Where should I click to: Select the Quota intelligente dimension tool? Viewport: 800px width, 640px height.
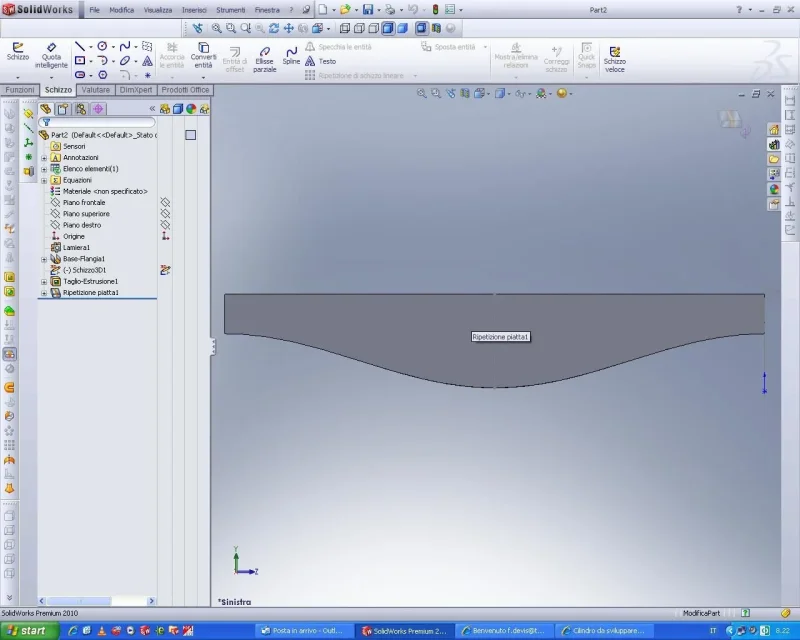pyautogui.click(x=51, y=55)
